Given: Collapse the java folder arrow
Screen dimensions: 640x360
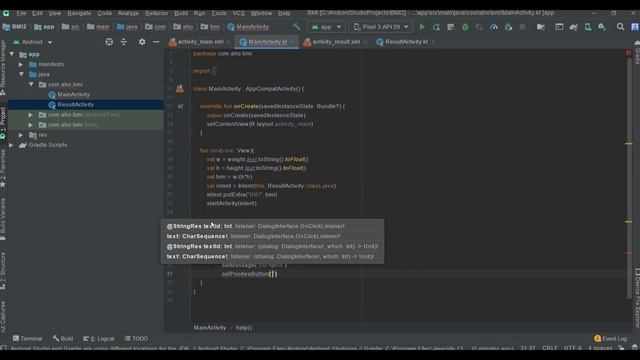Looking at the screenshot, I should point(21,74).
